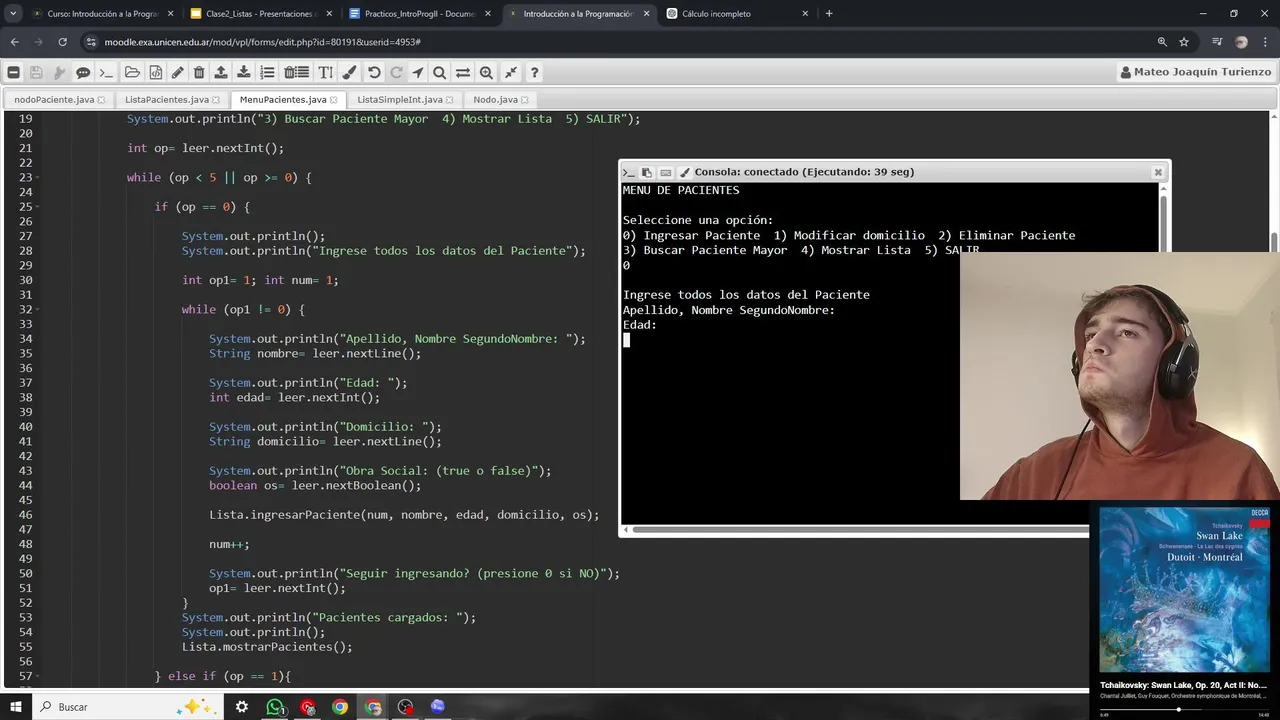1280x720 pixels.
Task: Click the Swan Lake album cover thumbnail
Action: coord(1184,589)
